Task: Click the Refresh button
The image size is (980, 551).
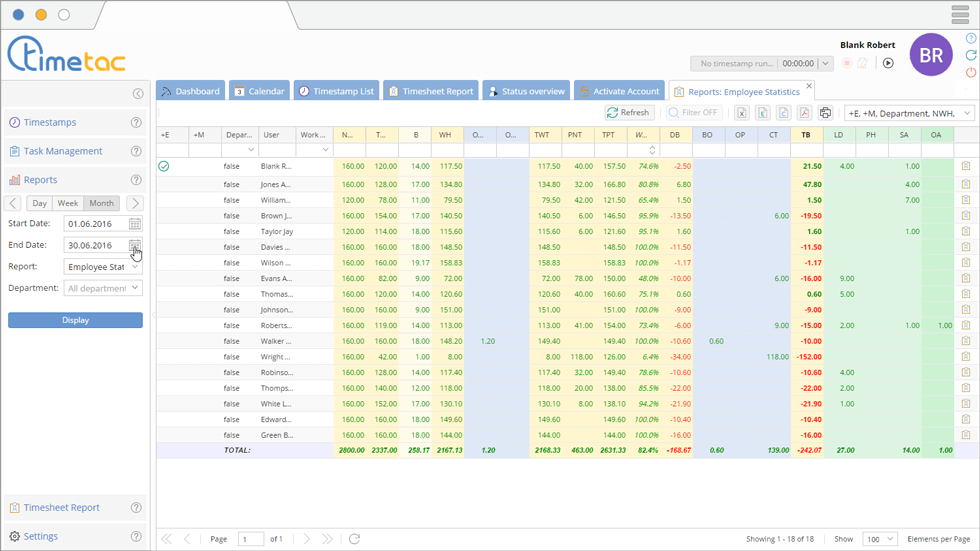Action: 629,113
